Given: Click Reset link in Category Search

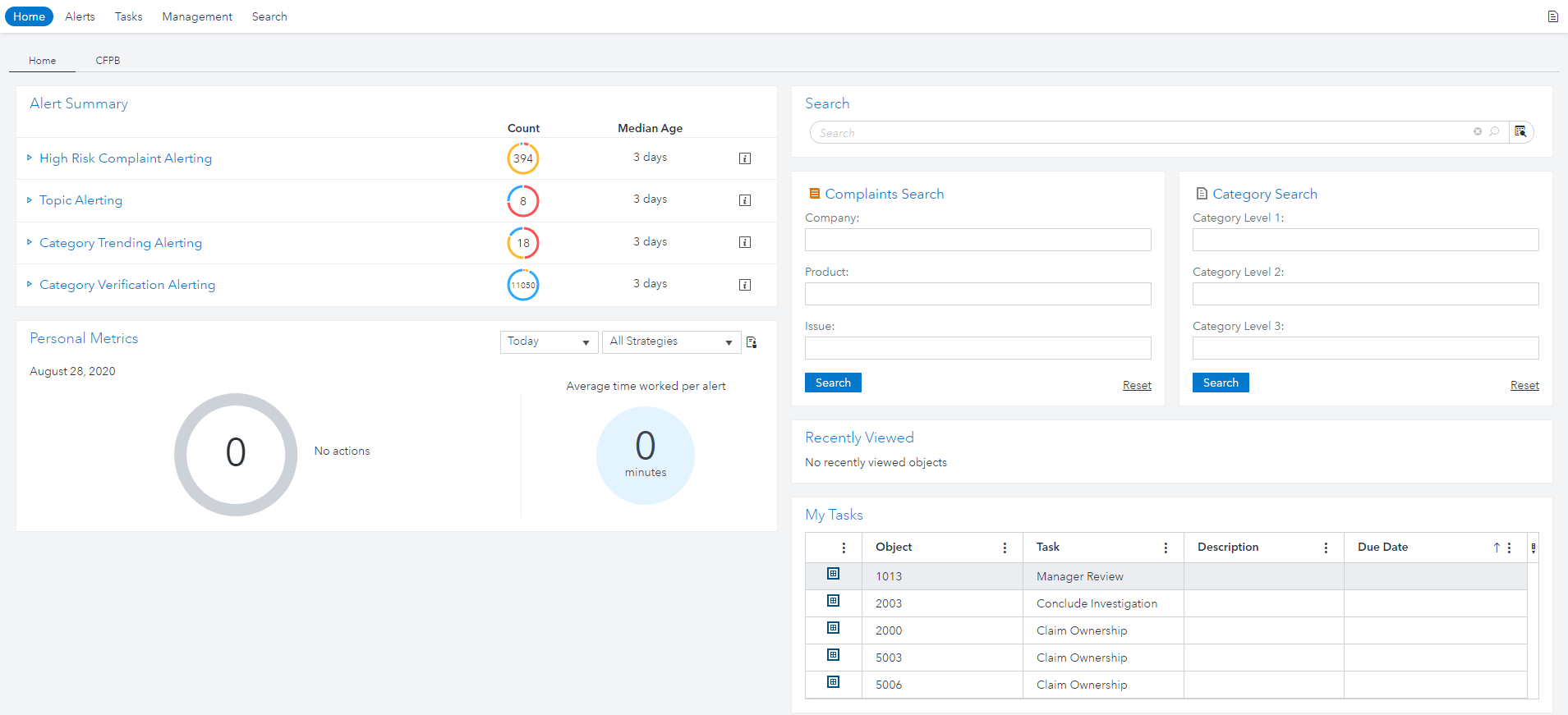Looking at the screenshot, I should point(1524,385).
